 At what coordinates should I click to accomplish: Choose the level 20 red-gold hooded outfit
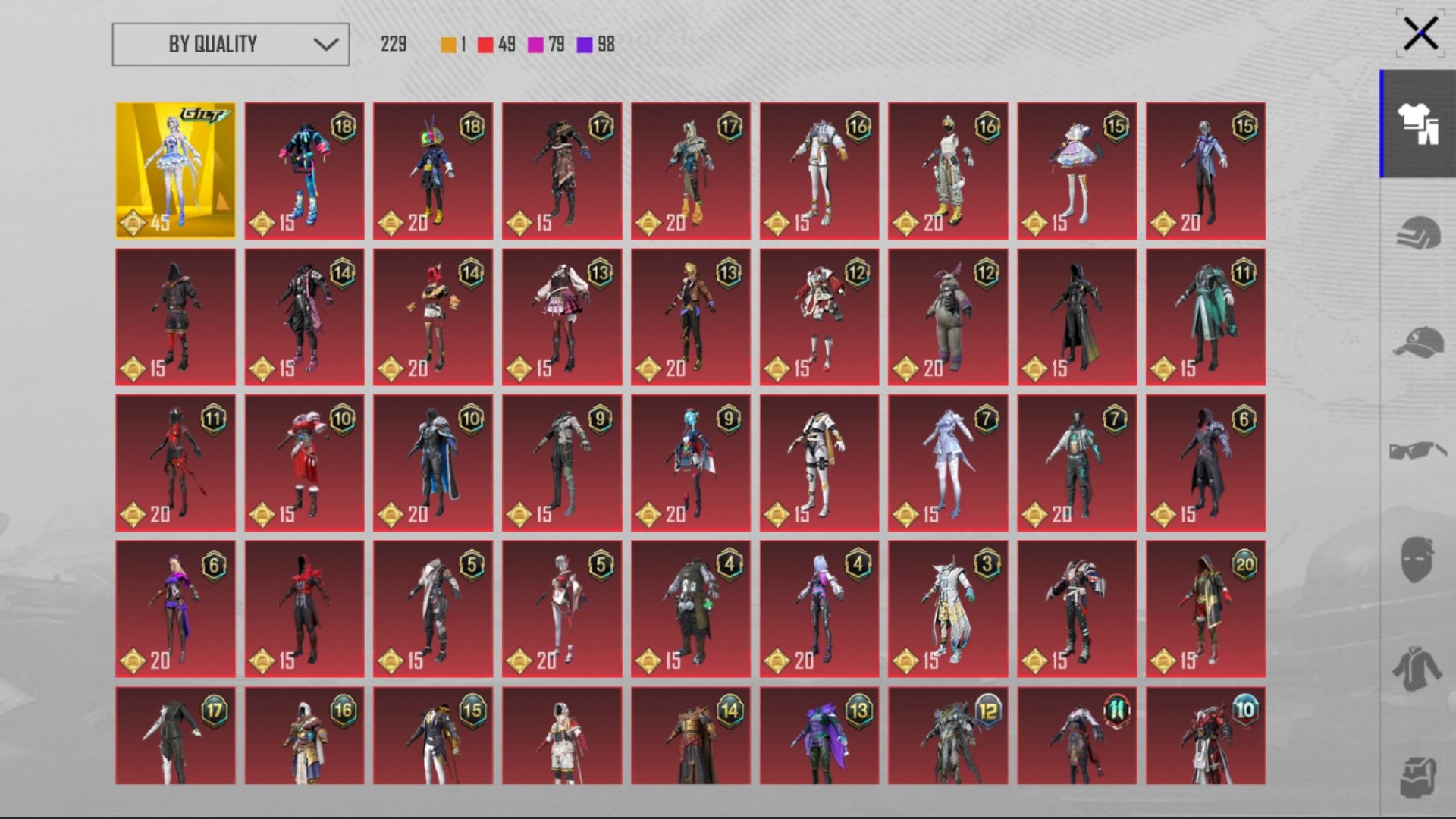(1206, 609)
